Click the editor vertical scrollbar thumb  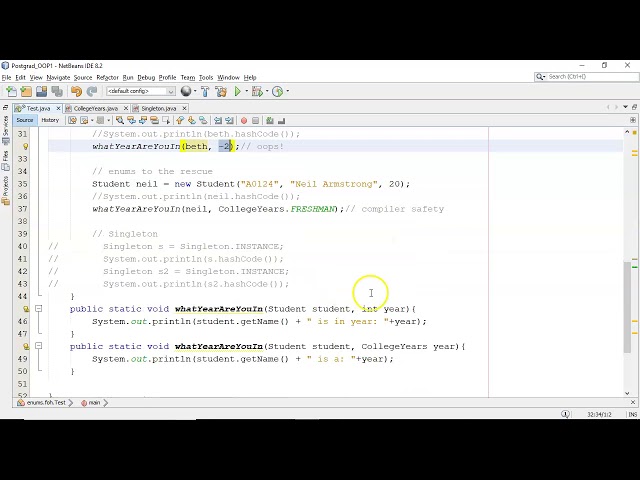[x=627, y=307]
